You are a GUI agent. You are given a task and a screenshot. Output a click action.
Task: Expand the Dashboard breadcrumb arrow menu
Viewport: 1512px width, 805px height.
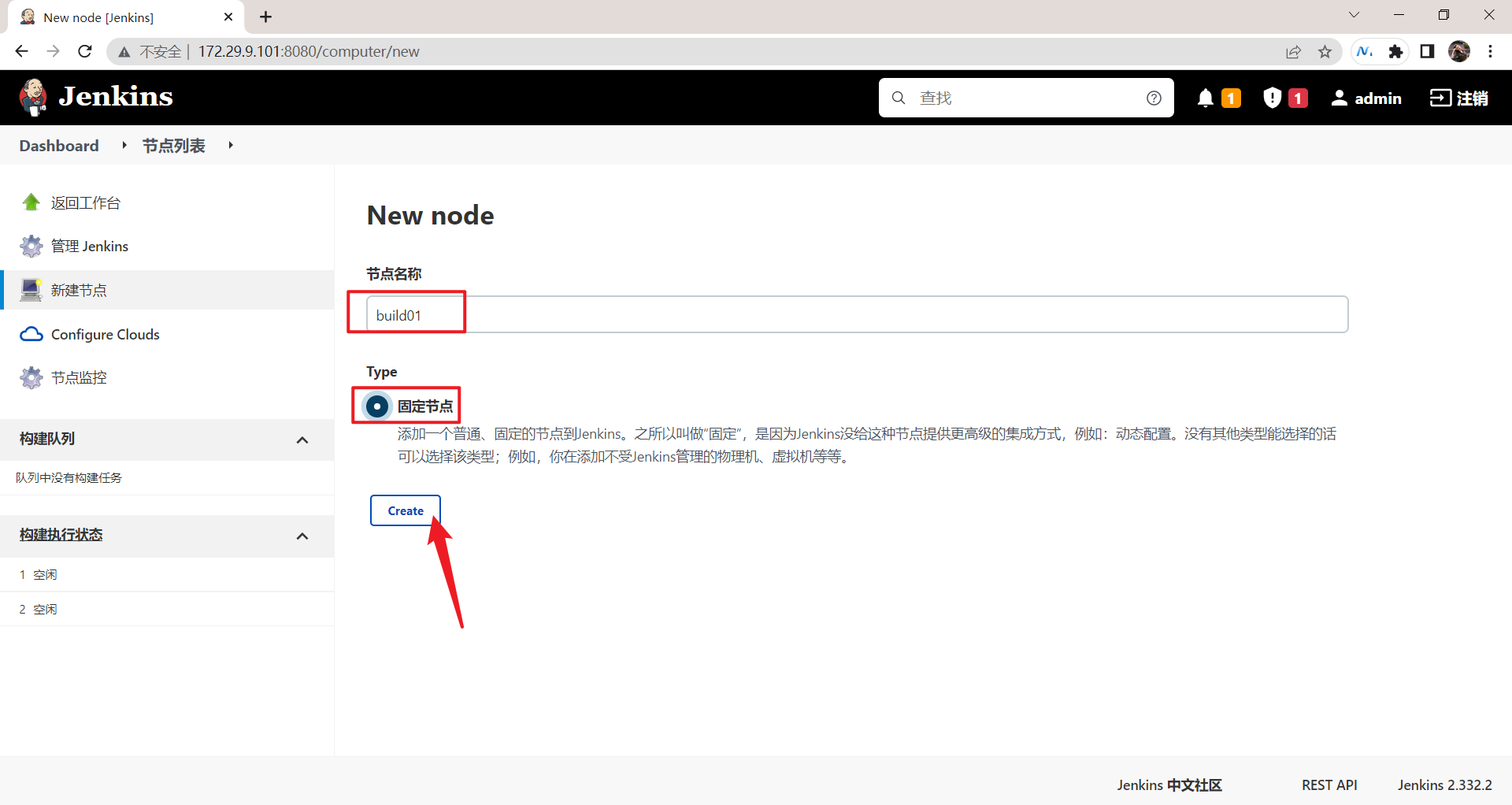[124, 145]
